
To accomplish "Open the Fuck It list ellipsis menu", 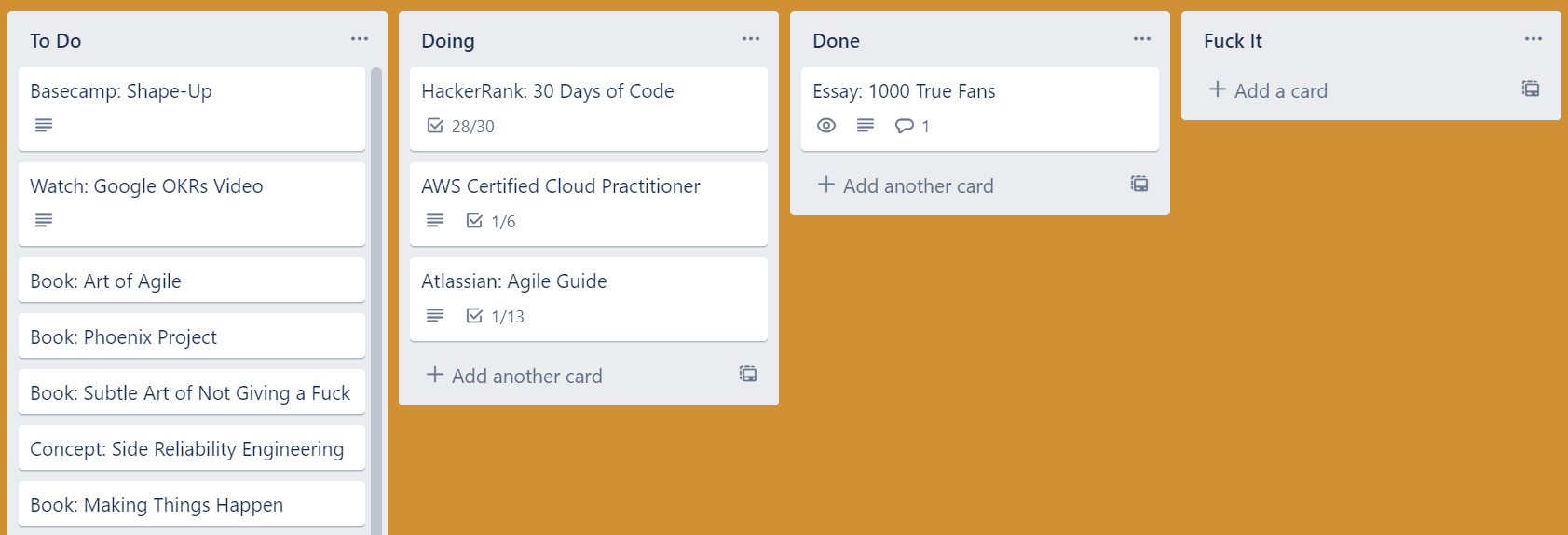I will tap(1534, 39).
